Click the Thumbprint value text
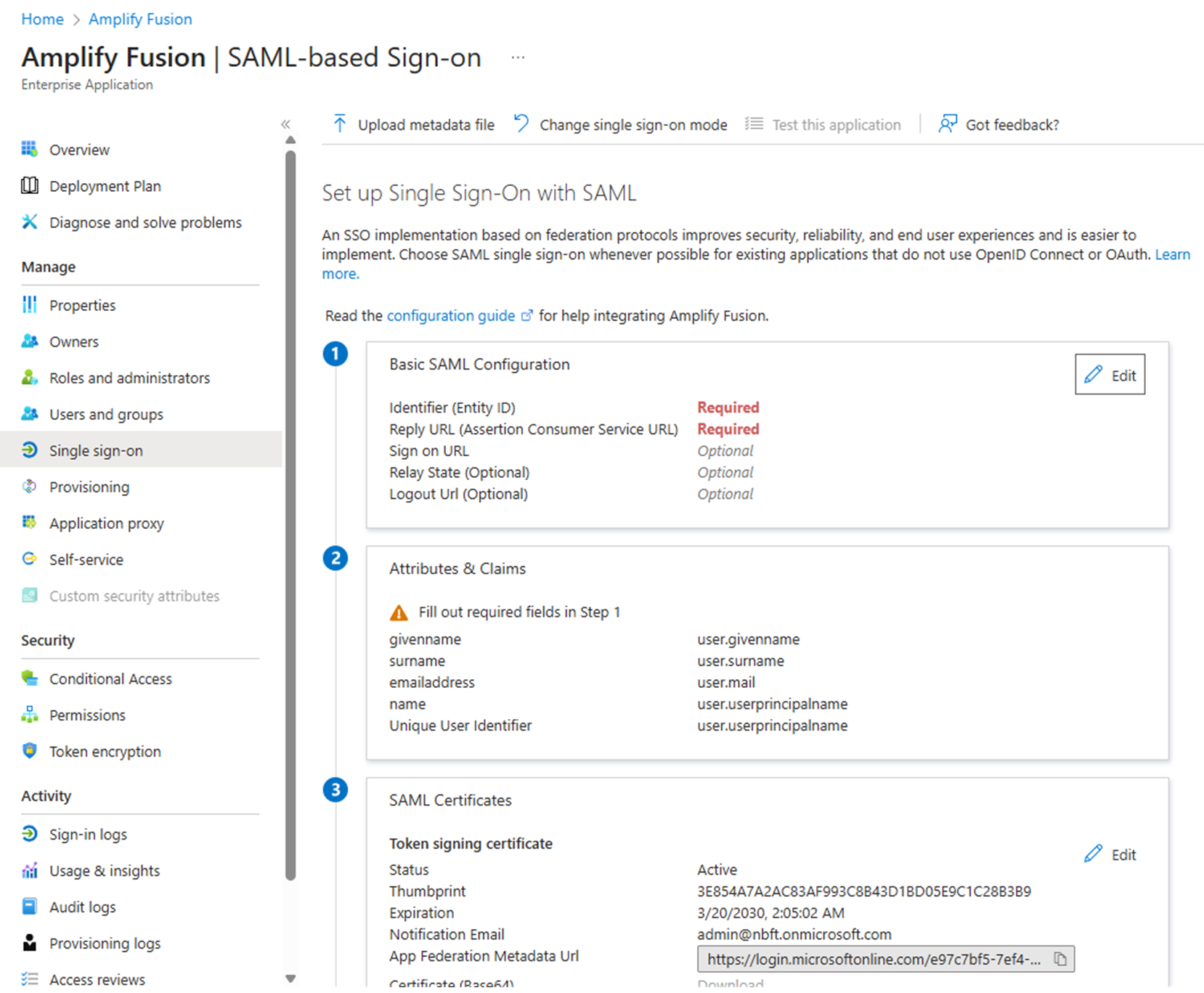 click(x=864, y=891)
